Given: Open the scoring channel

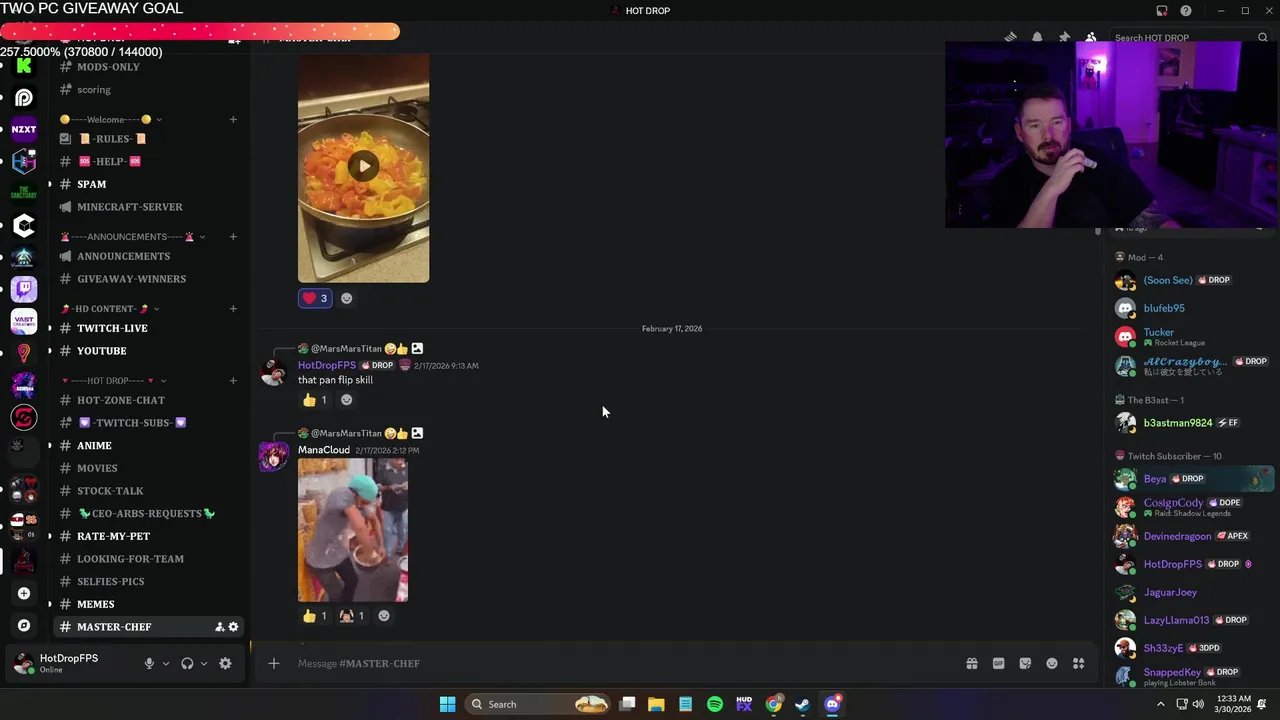Looking at the screenshot, I should click(148, 90).
